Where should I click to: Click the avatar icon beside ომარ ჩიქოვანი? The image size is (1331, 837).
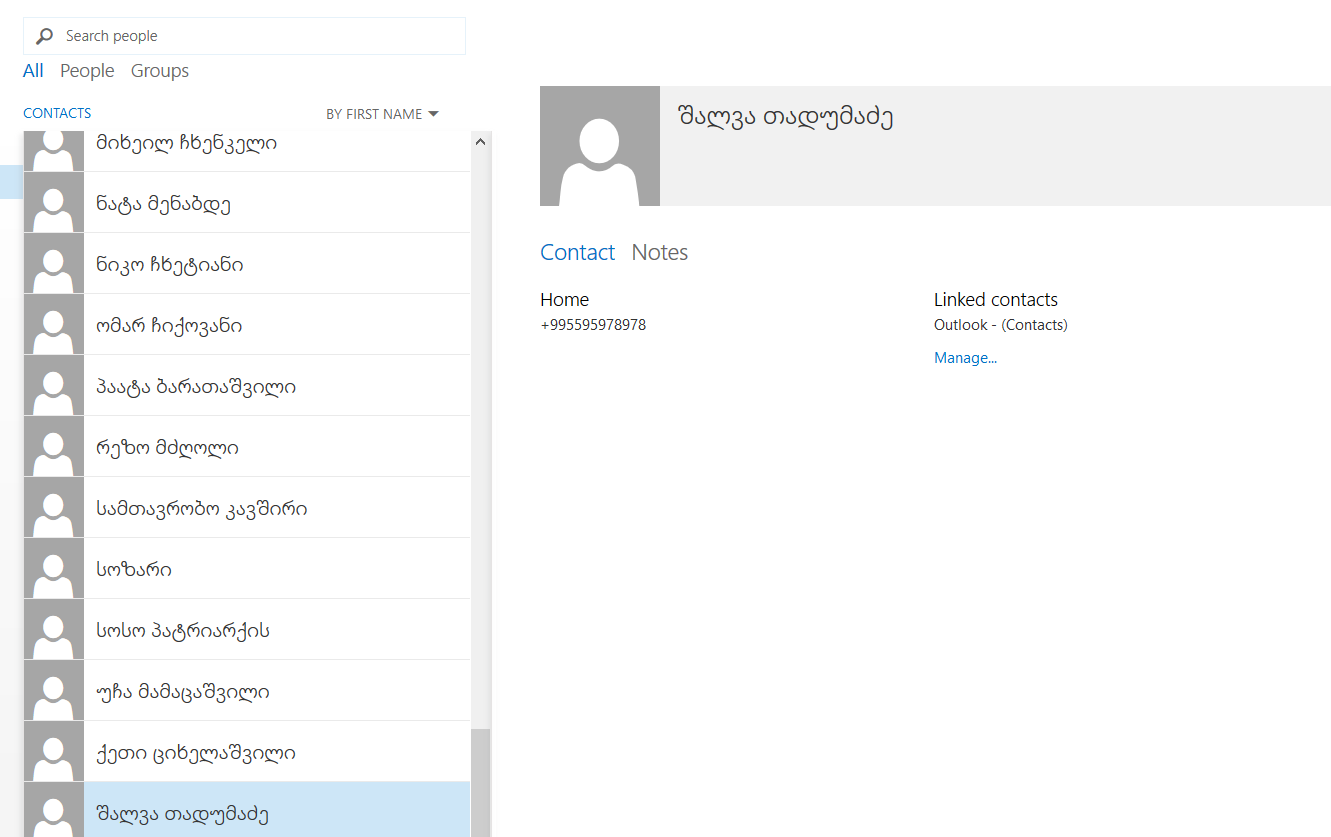pos(53,325)
